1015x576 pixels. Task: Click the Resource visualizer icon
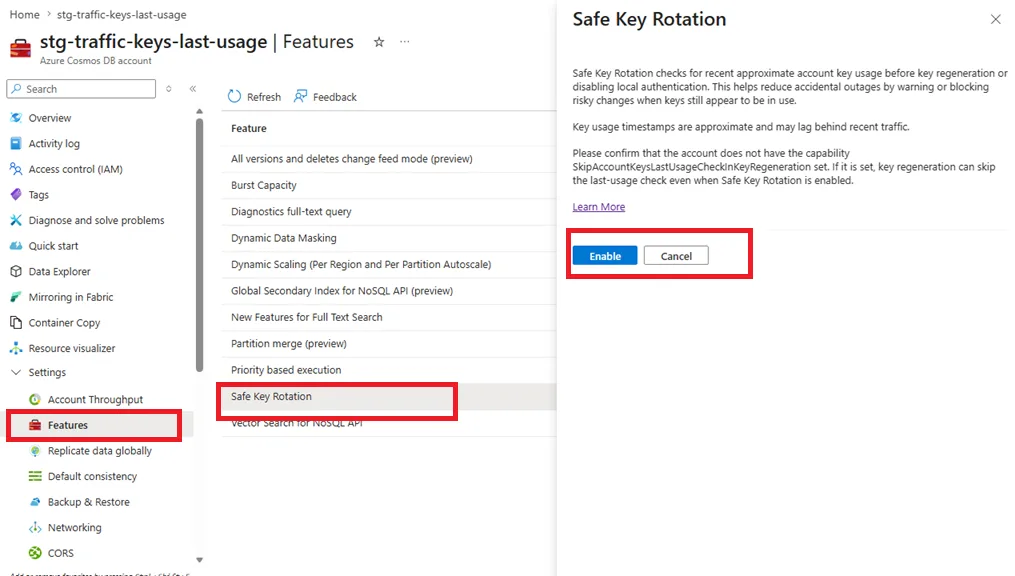[x=16, y=348]
